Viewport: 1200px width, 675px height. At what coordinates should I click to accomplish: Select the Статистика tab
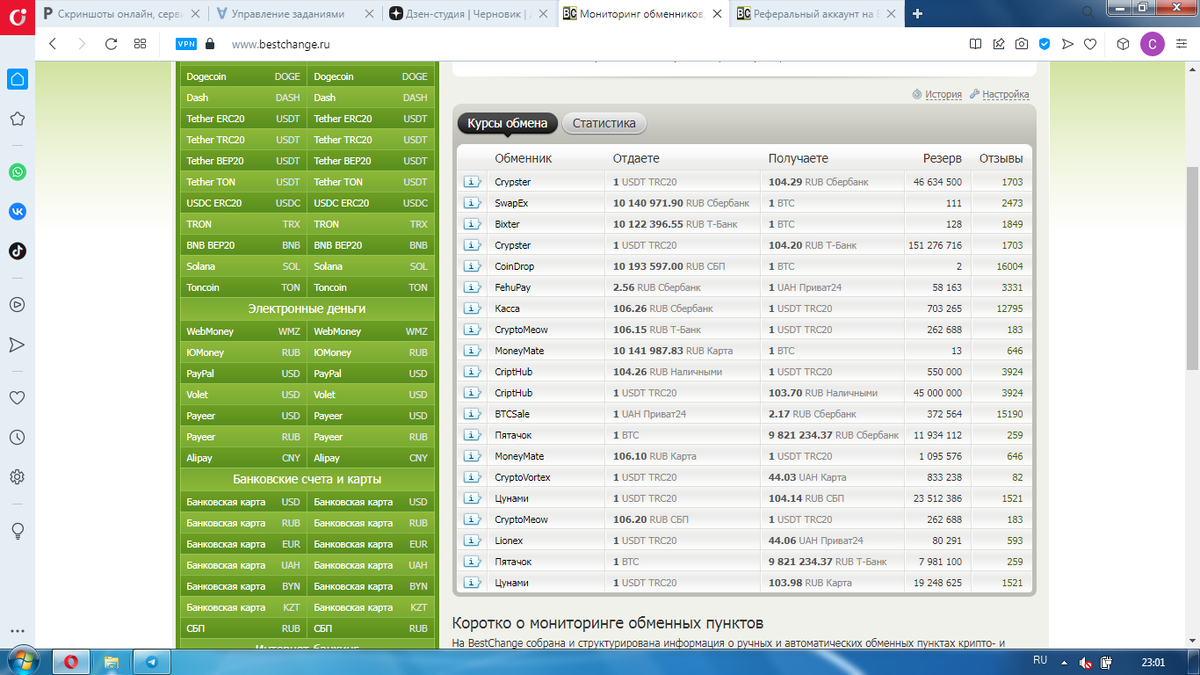coord(604,124)
